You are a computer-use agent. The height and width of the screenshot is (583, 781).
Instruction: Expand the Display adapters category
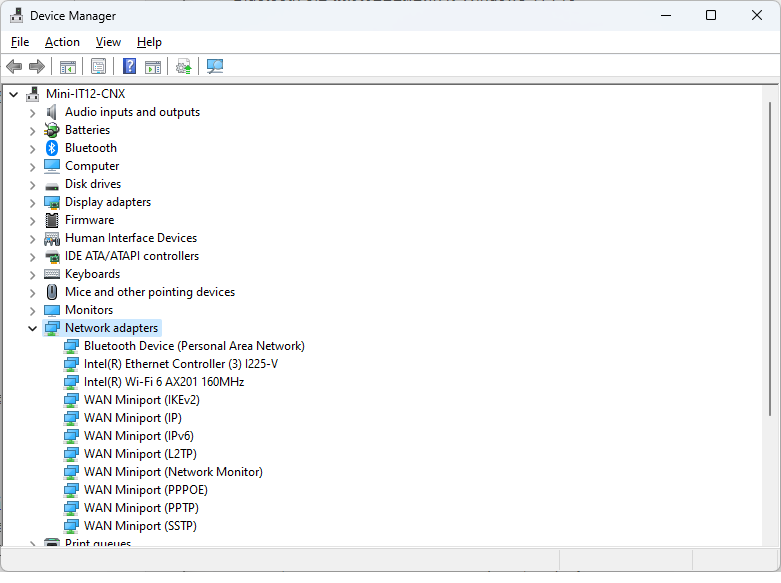click(x=32, y=203)
